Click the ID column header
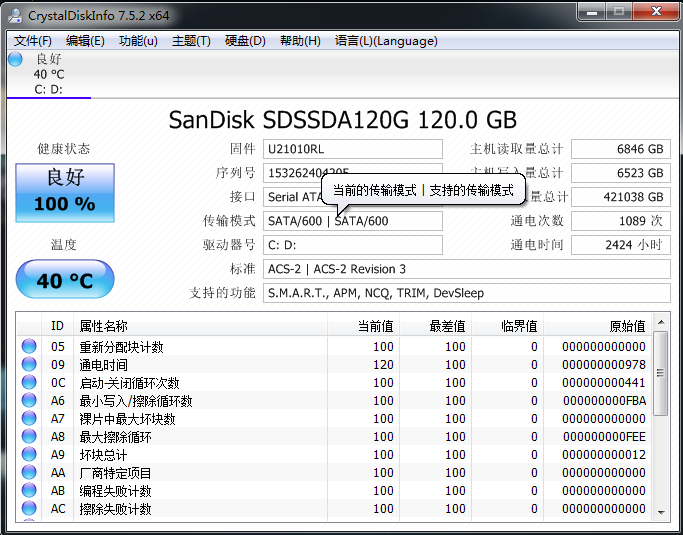 click(x=57, y=325)
